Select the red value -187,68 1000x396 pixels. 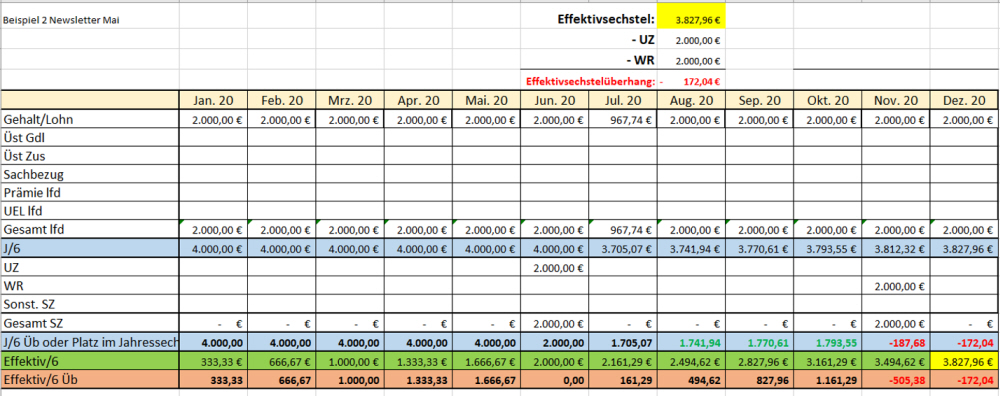(x=895, y=342)
